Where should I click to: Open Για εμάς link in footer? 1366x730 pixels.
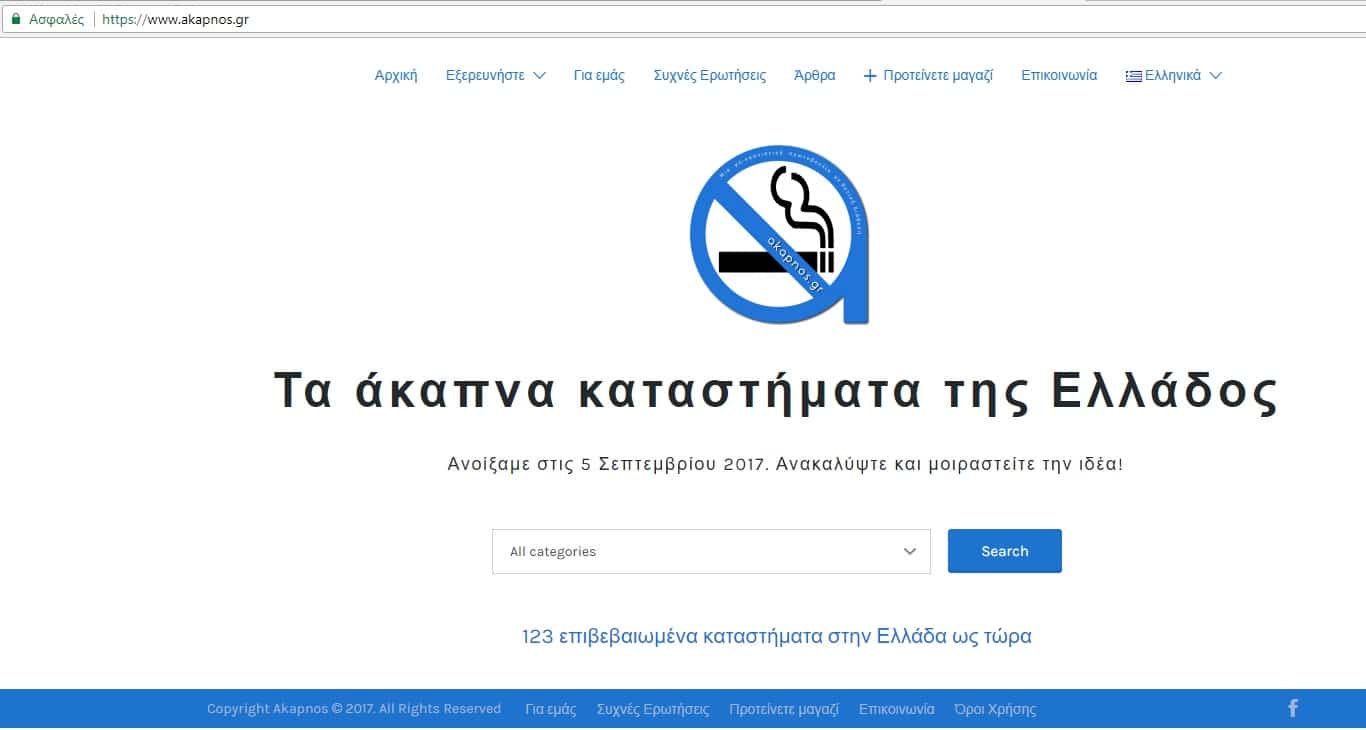[551, 709]
